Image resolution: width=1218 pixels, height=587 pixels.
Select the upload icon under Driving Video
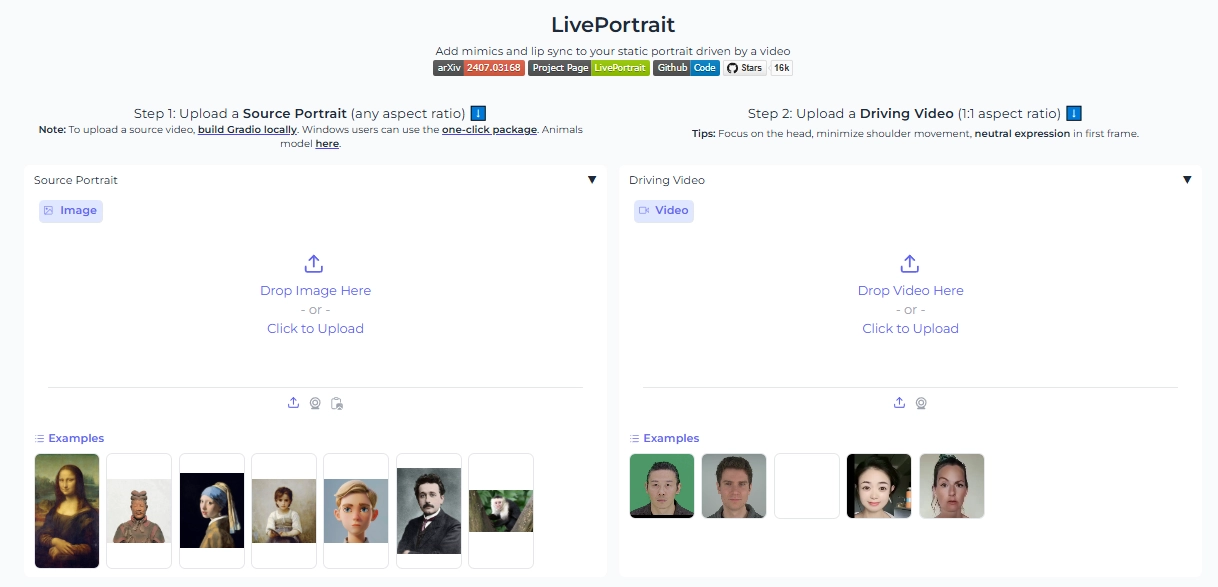click(x=898, y=403)
